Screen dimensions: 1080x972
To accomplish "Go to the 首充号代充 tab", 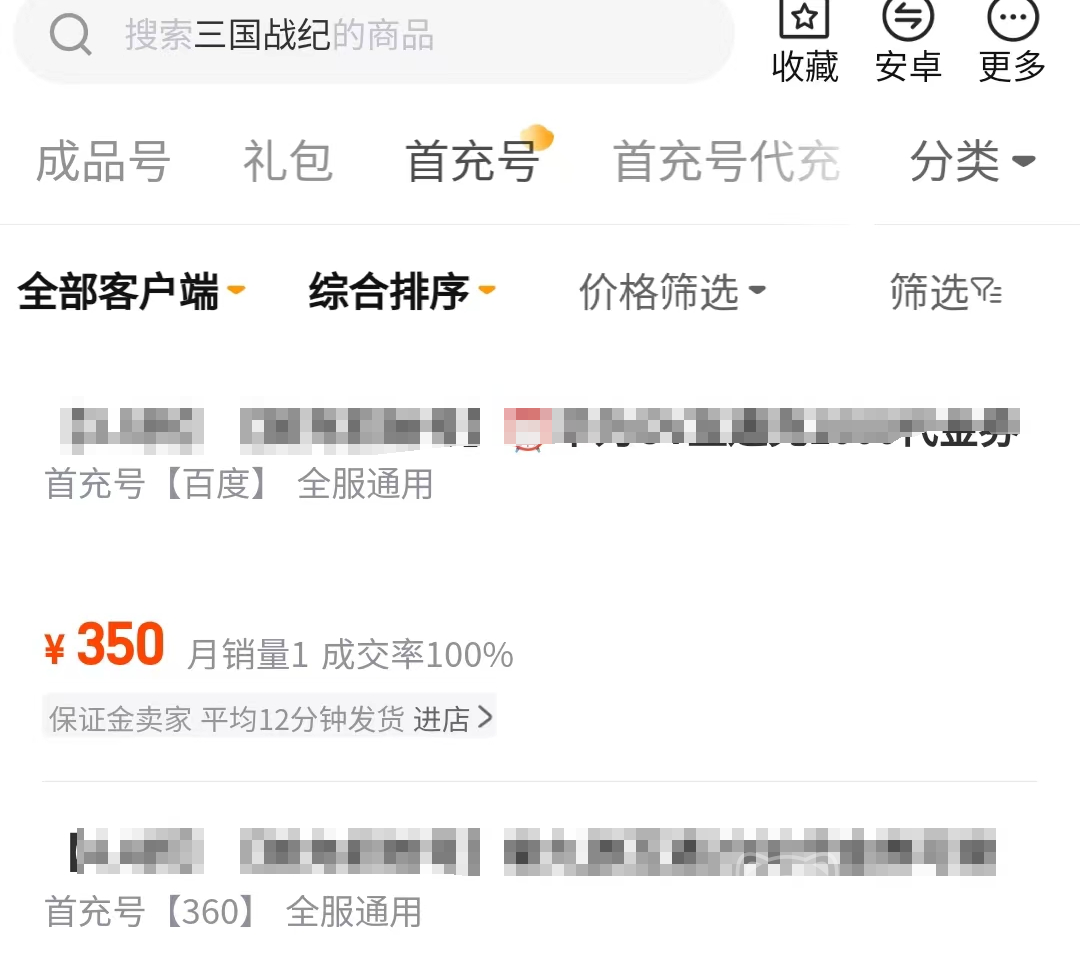I will (726, 161).
